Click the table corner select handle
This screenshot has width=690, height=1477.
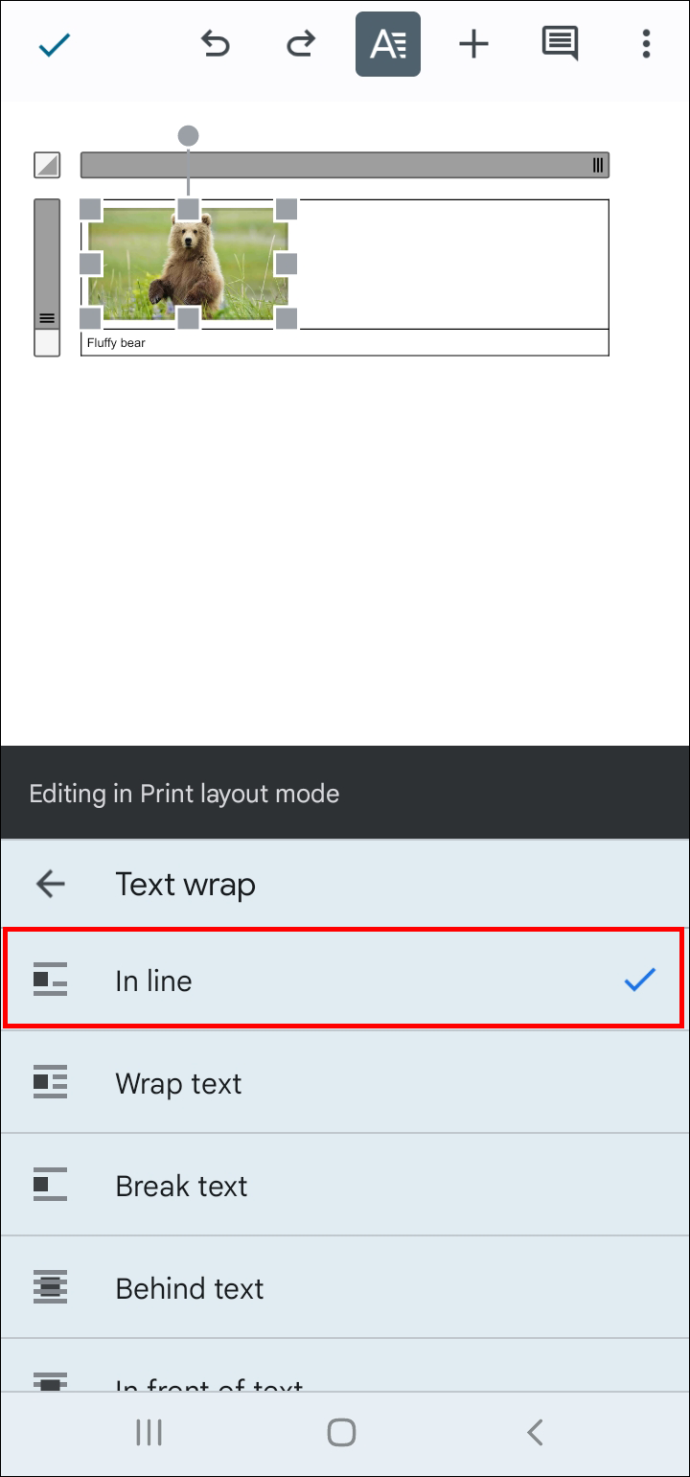point(47,165)
